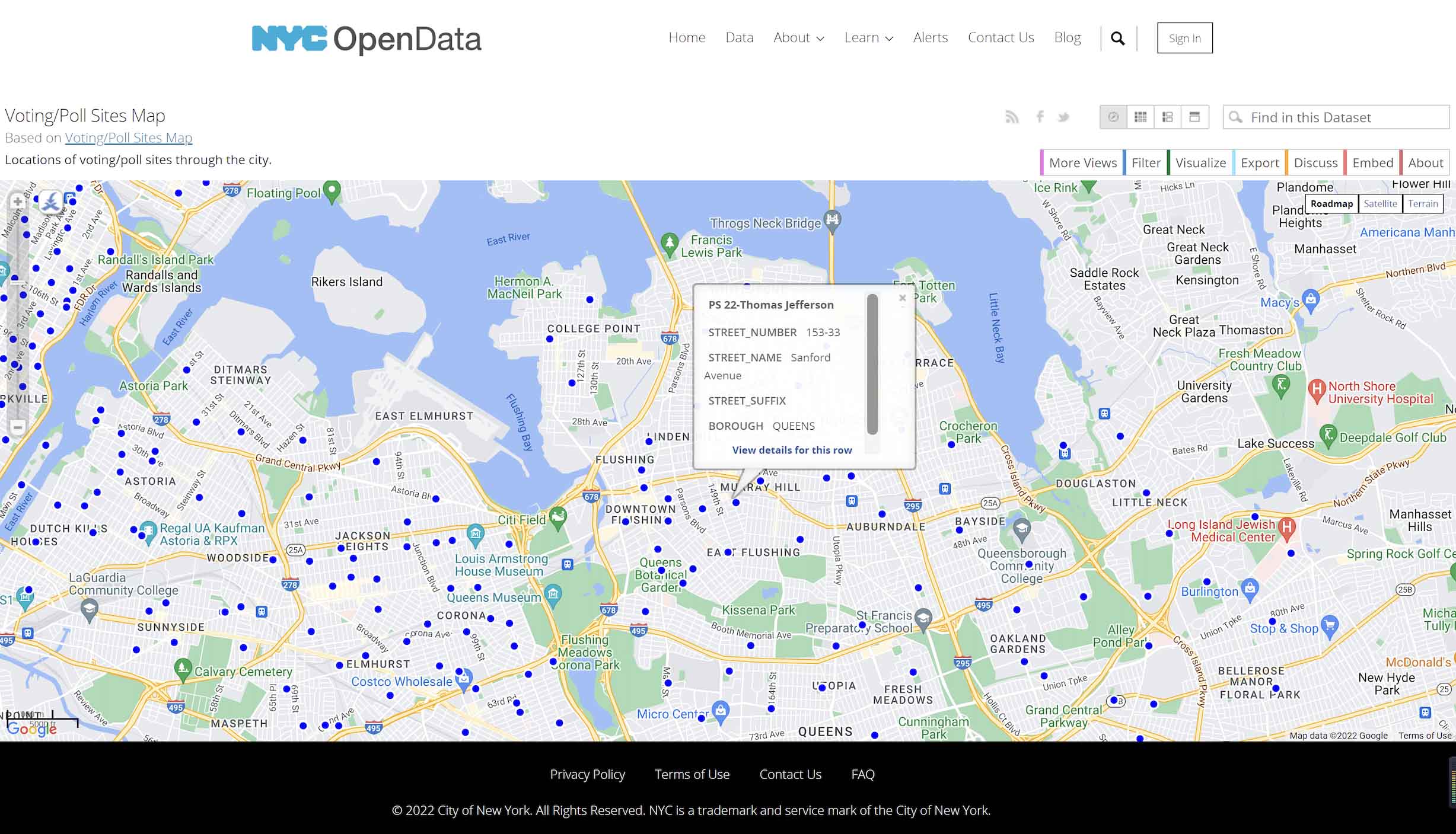Click Floating Pool map pin
1456x834 pixels.
point(332,192)
